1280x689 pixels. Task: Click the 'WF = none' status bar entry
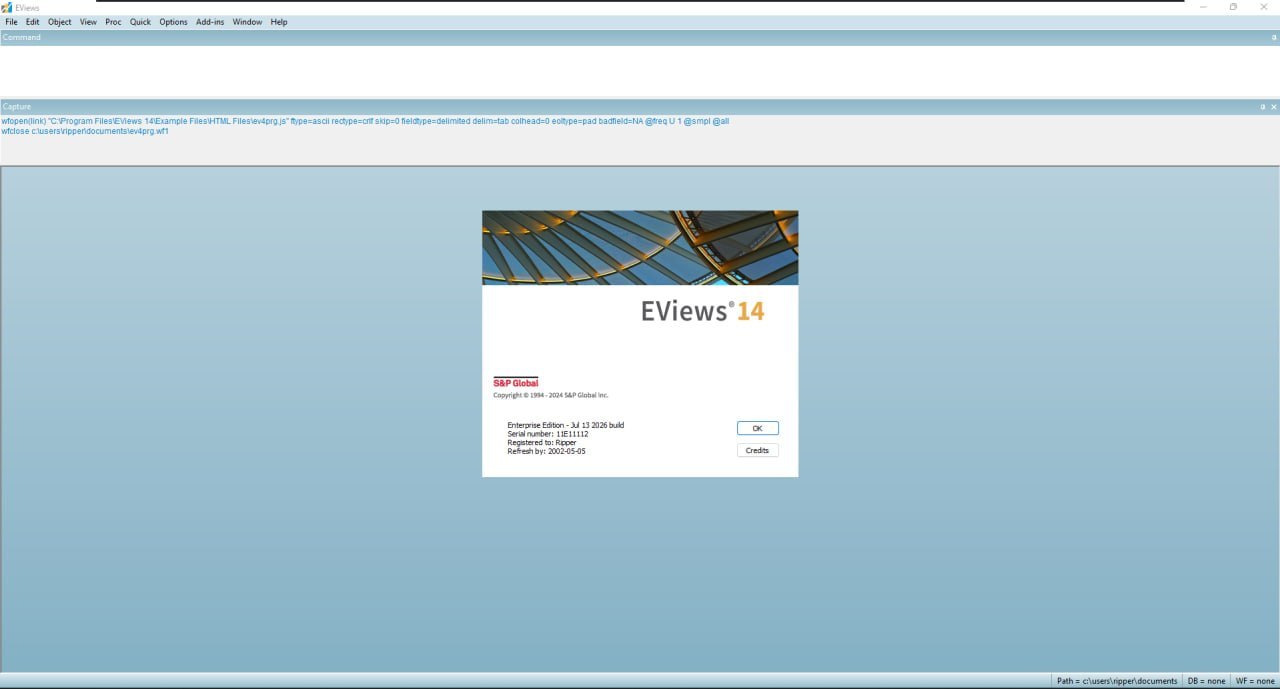1255,681
